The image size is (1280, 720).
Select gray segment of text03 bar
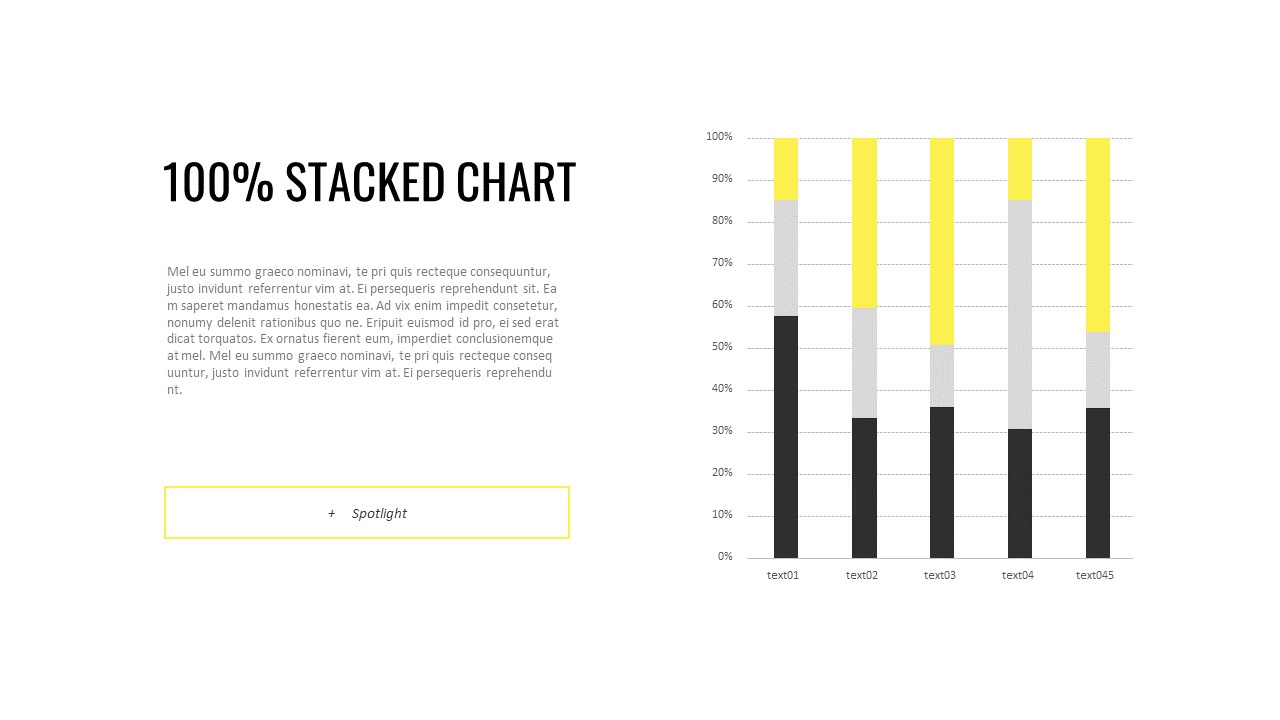tap(942, 376)
